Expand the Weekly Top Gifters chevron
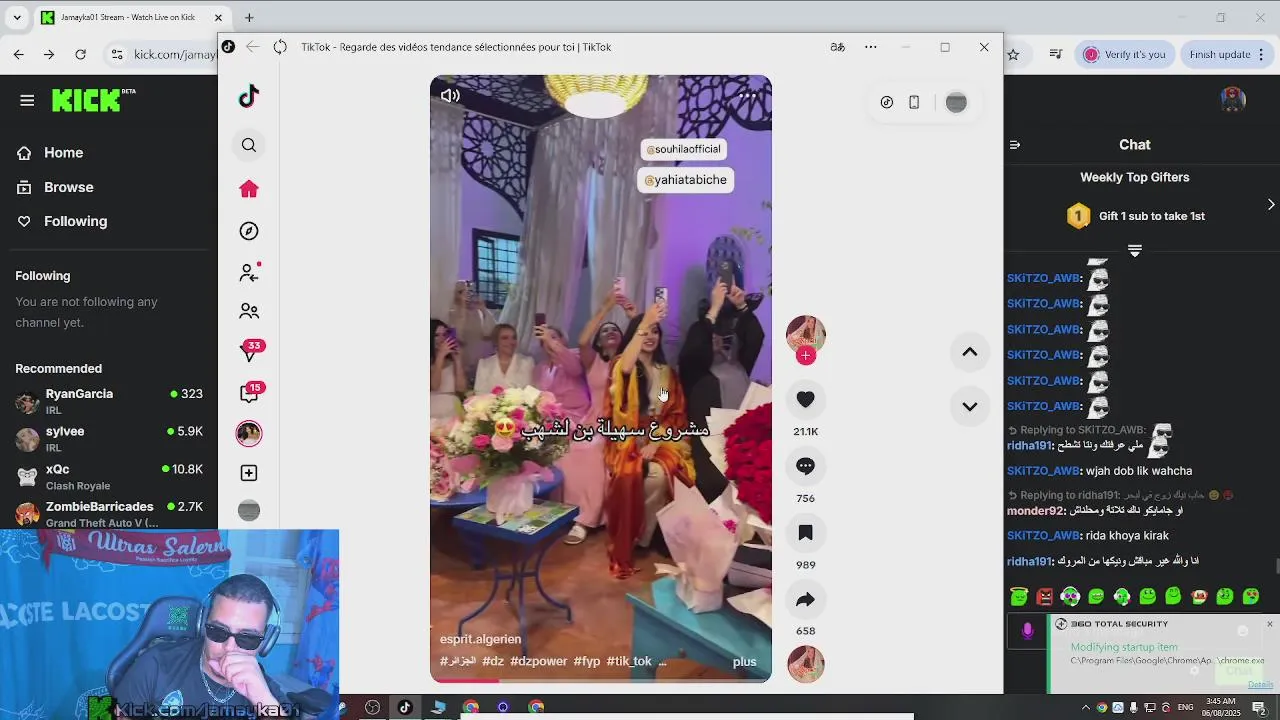 pos(1271,204)
